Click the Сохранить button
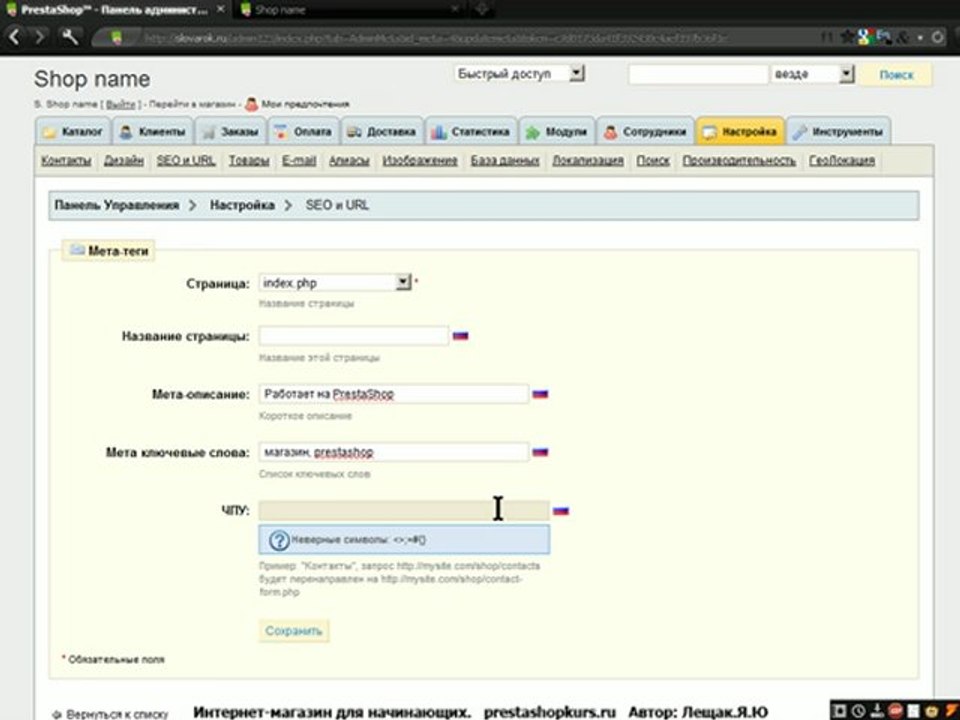The image size is (960, 720). click(x=294, y=631)
